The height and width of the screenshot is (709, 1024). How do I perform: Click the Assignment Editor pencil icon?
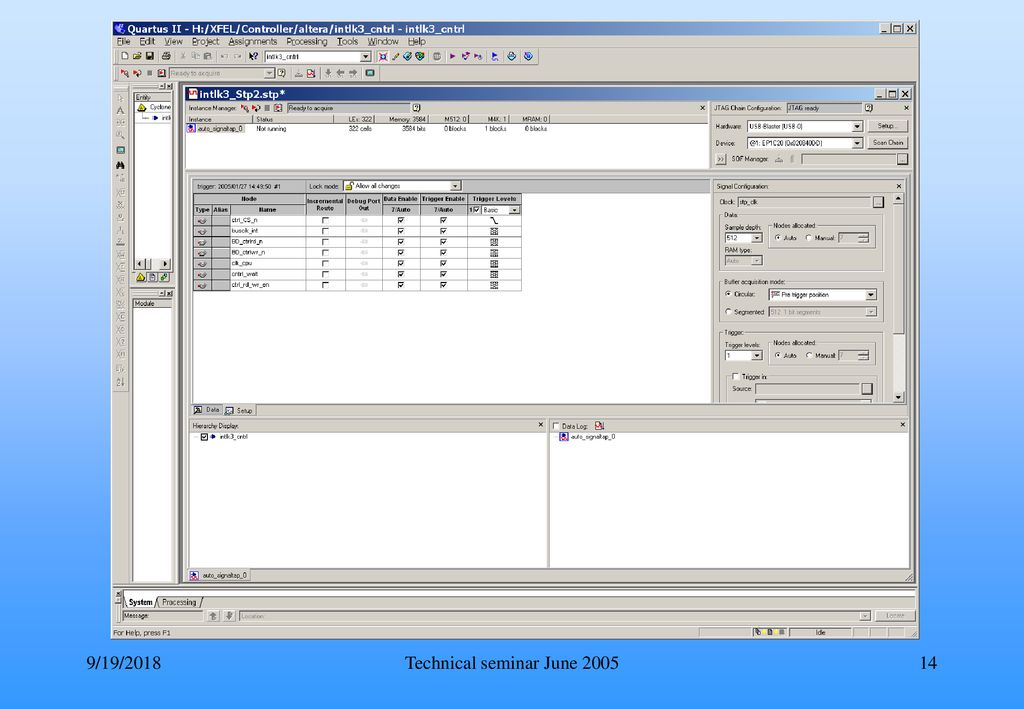tap(395, 56)
